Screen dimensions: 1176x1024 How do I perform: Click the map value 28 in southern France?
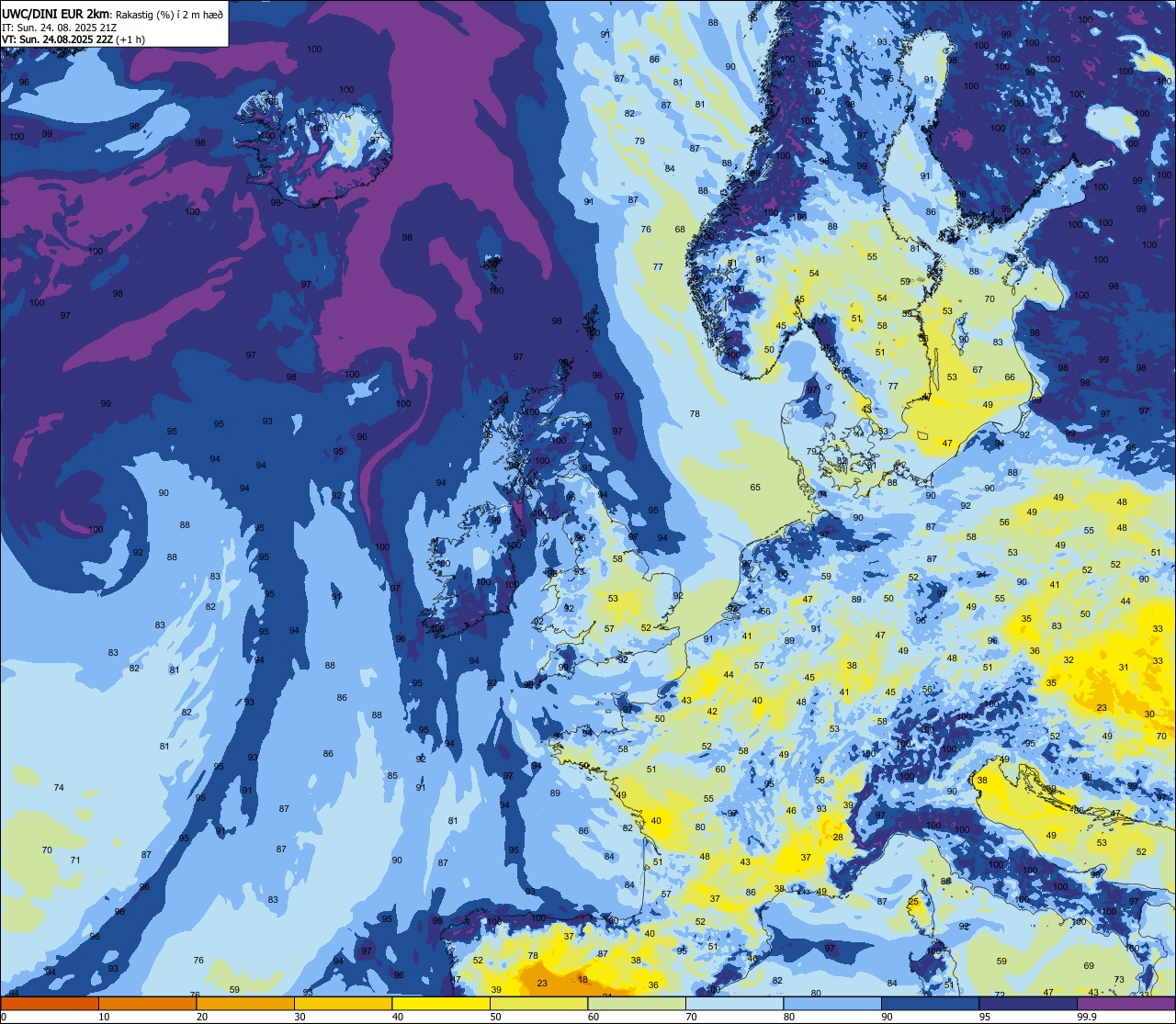[838, 837]
